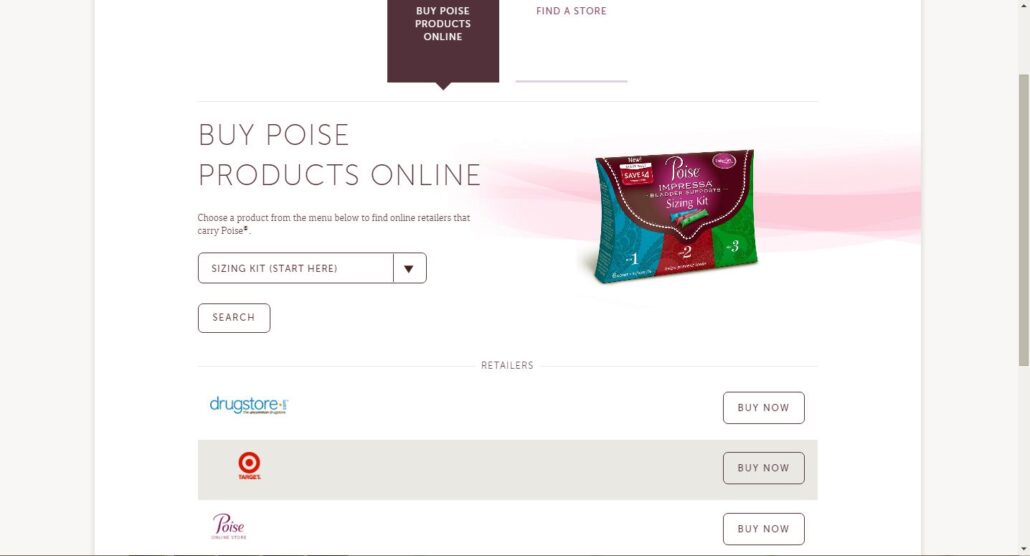The height and width of the screenshot is (556, 1030).
Task: Switch to the Find a Store tab
Action: [x=571, y=11]
